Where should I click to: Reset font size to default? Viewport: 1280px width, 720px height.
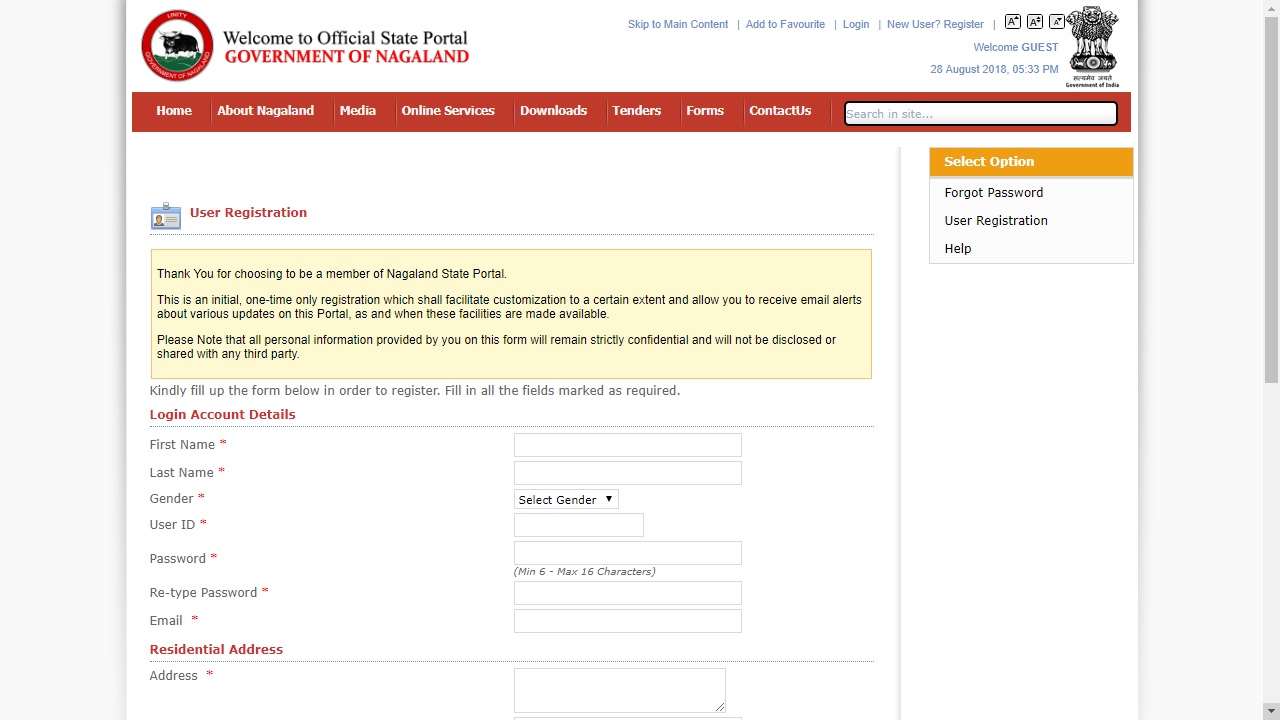click(1035, 21)
